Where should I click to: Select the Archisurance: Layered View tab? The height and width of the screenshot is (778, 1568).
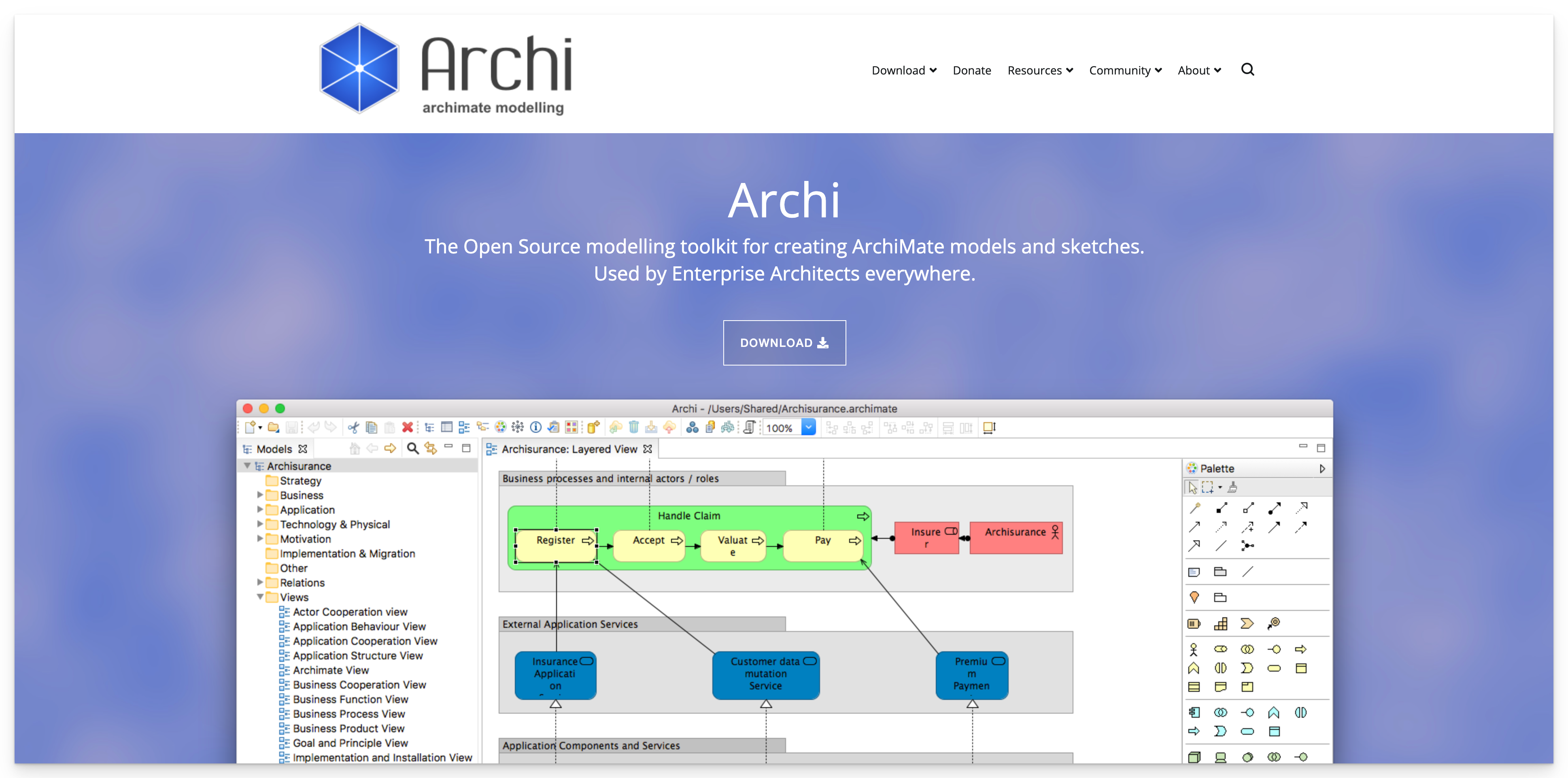tap(569, 449)
